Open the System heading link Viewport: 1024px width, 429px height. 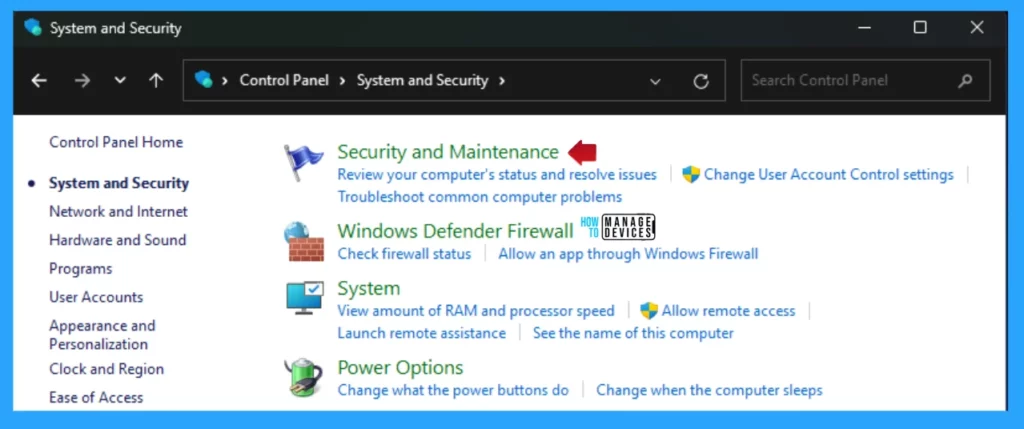point(368,289)
